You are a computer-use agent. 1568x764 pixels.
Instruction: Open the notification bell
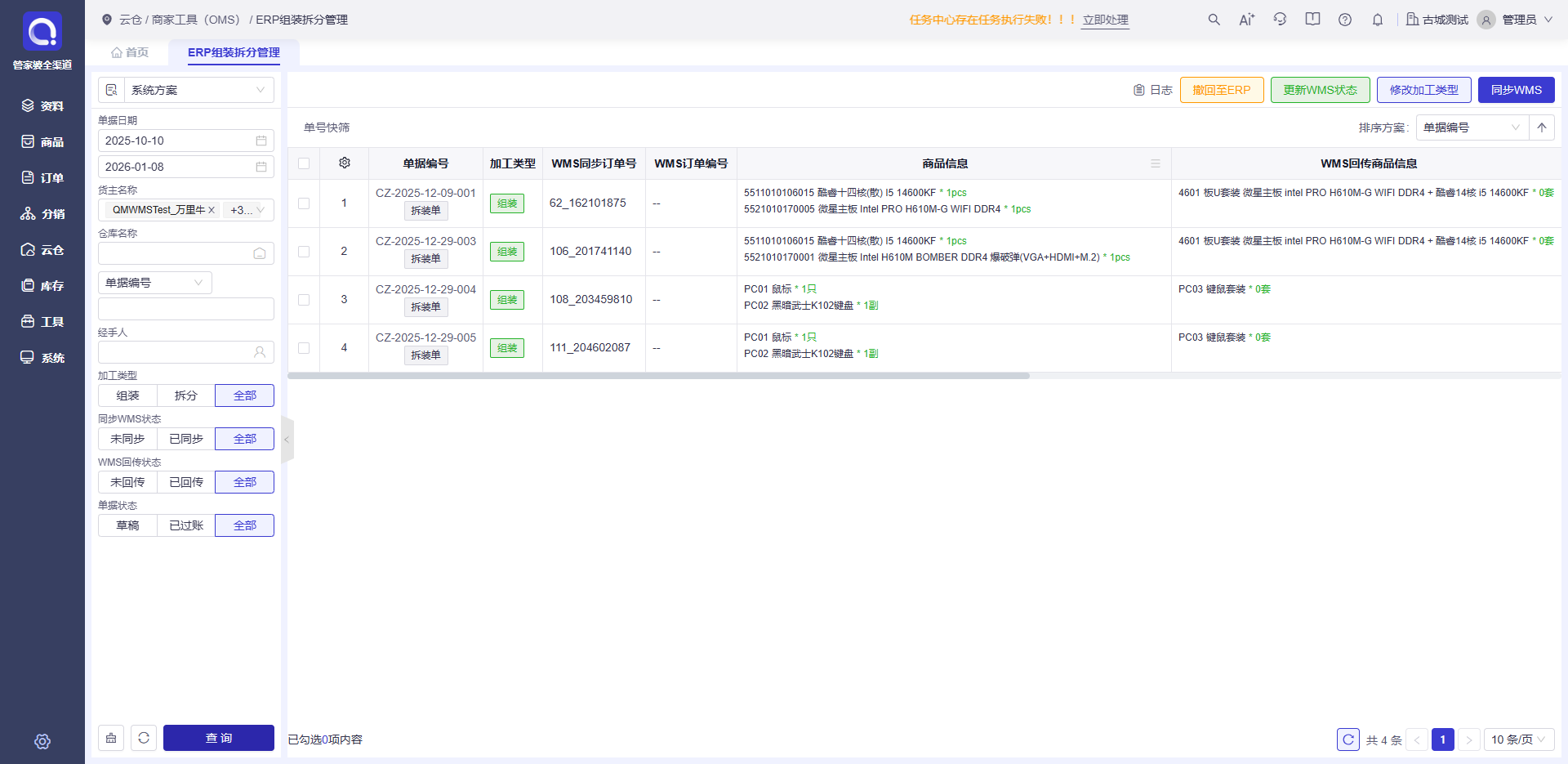click(x=1378, y=20)
